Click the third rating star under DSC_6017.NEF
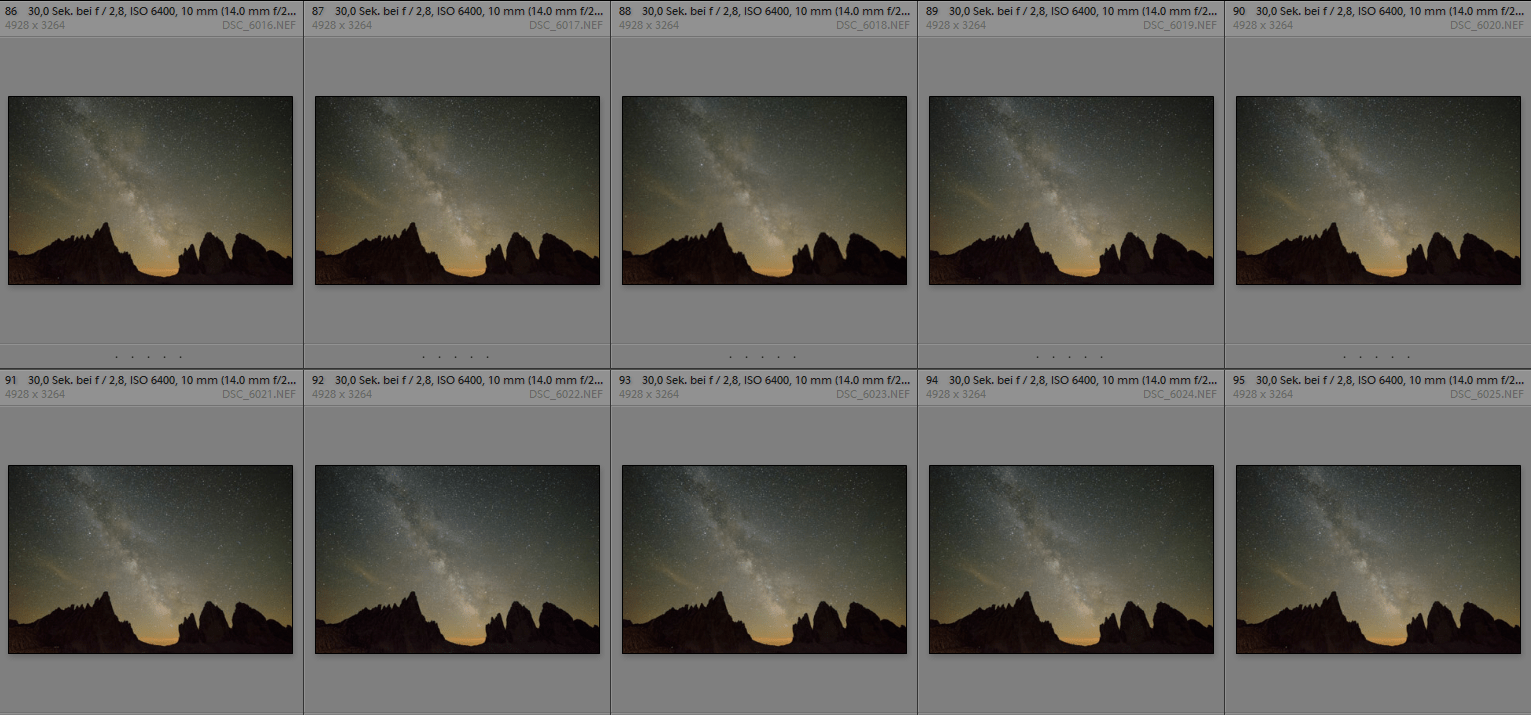1531x715 pixels. [x=455, y=355]
